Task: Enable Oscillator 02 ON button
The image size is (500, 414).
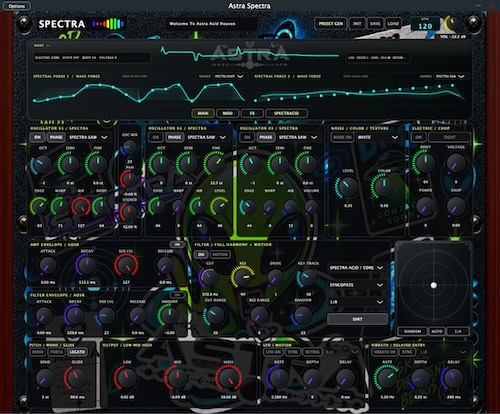Action: coord(156,137)
